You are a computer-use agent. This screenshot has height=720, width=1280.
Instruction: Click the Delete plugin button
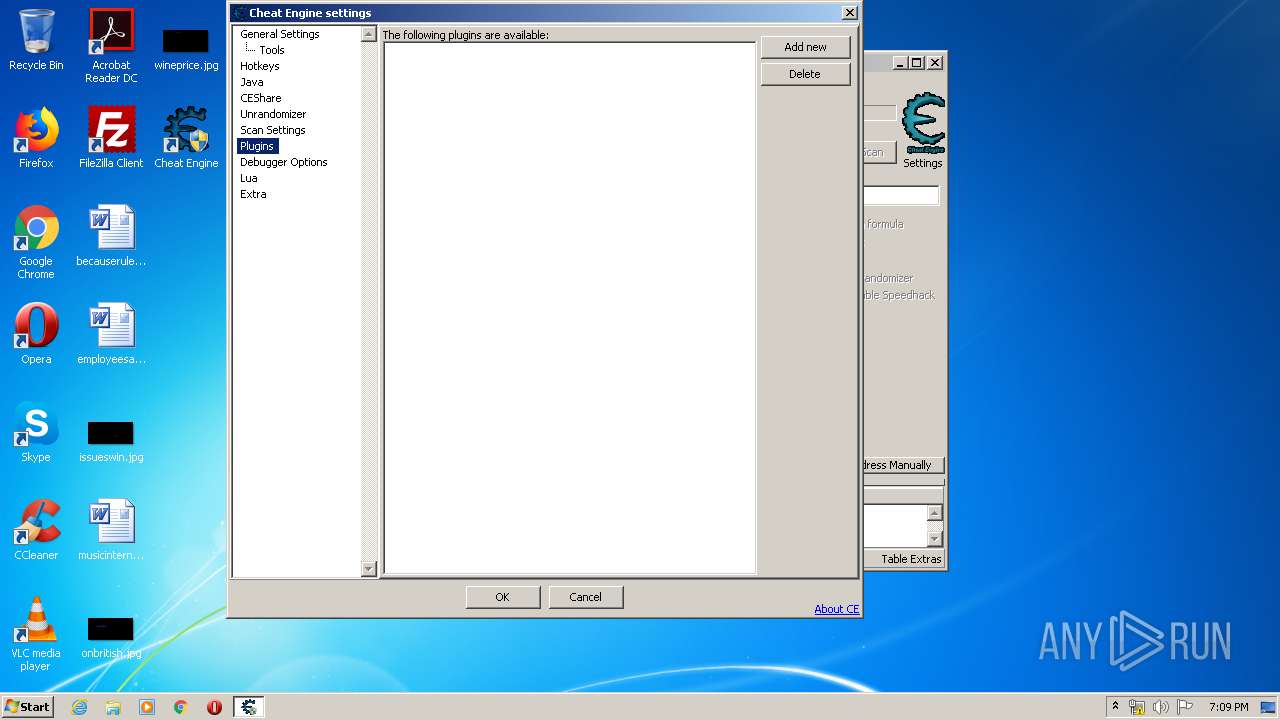[x=805, y=74]
